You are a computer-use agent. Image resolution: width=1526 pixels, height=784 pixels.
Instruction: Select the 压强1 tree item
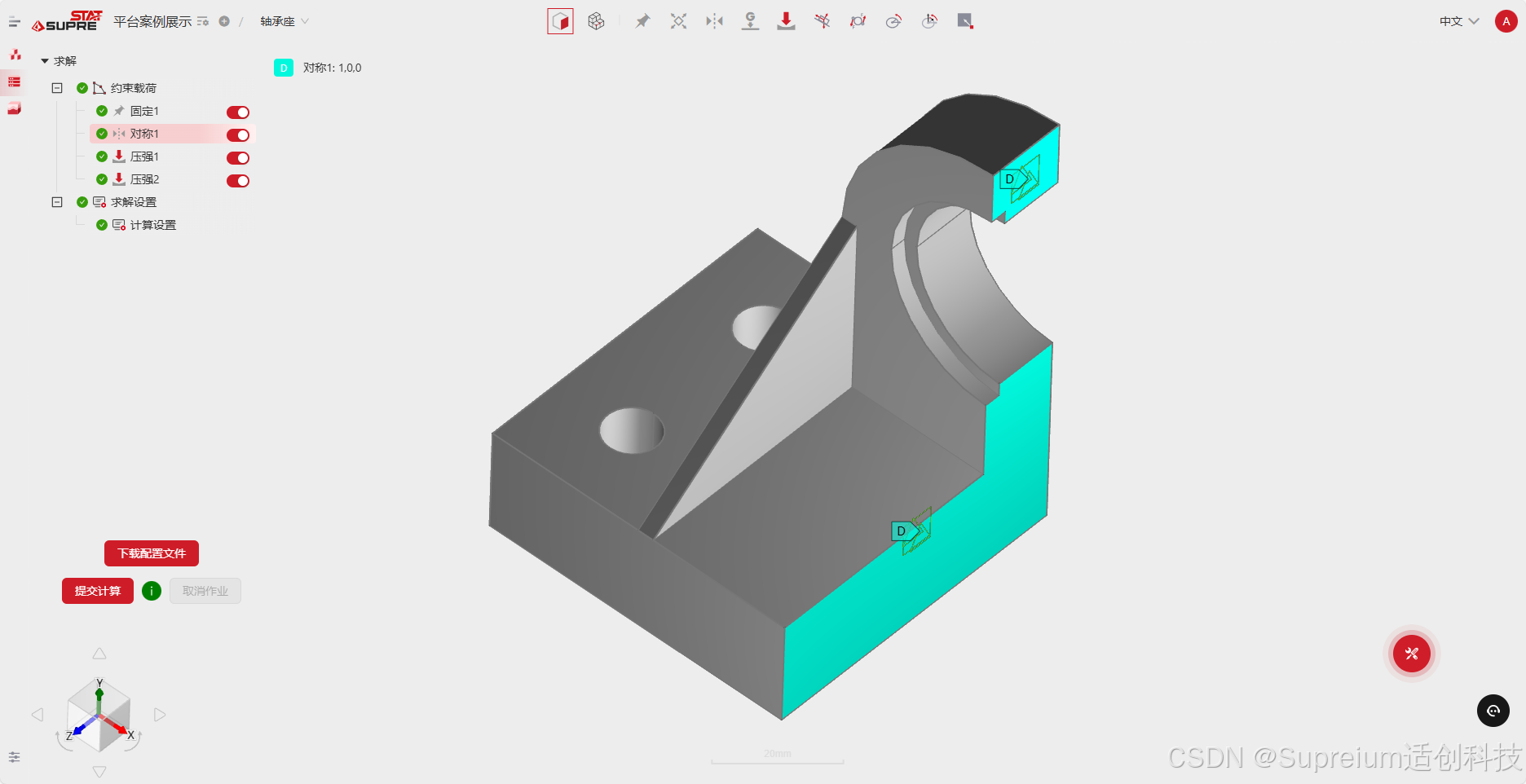pos(144,156)
